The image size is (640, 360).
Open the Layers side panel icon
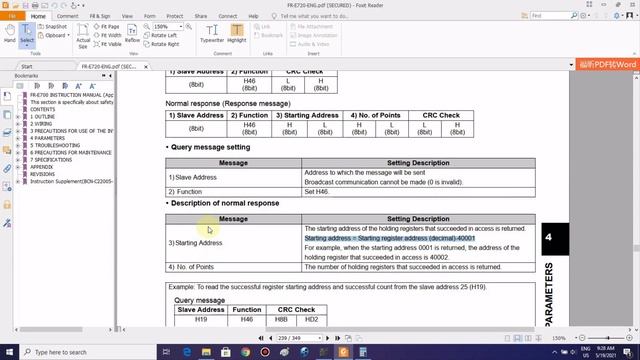coord(7,132)
